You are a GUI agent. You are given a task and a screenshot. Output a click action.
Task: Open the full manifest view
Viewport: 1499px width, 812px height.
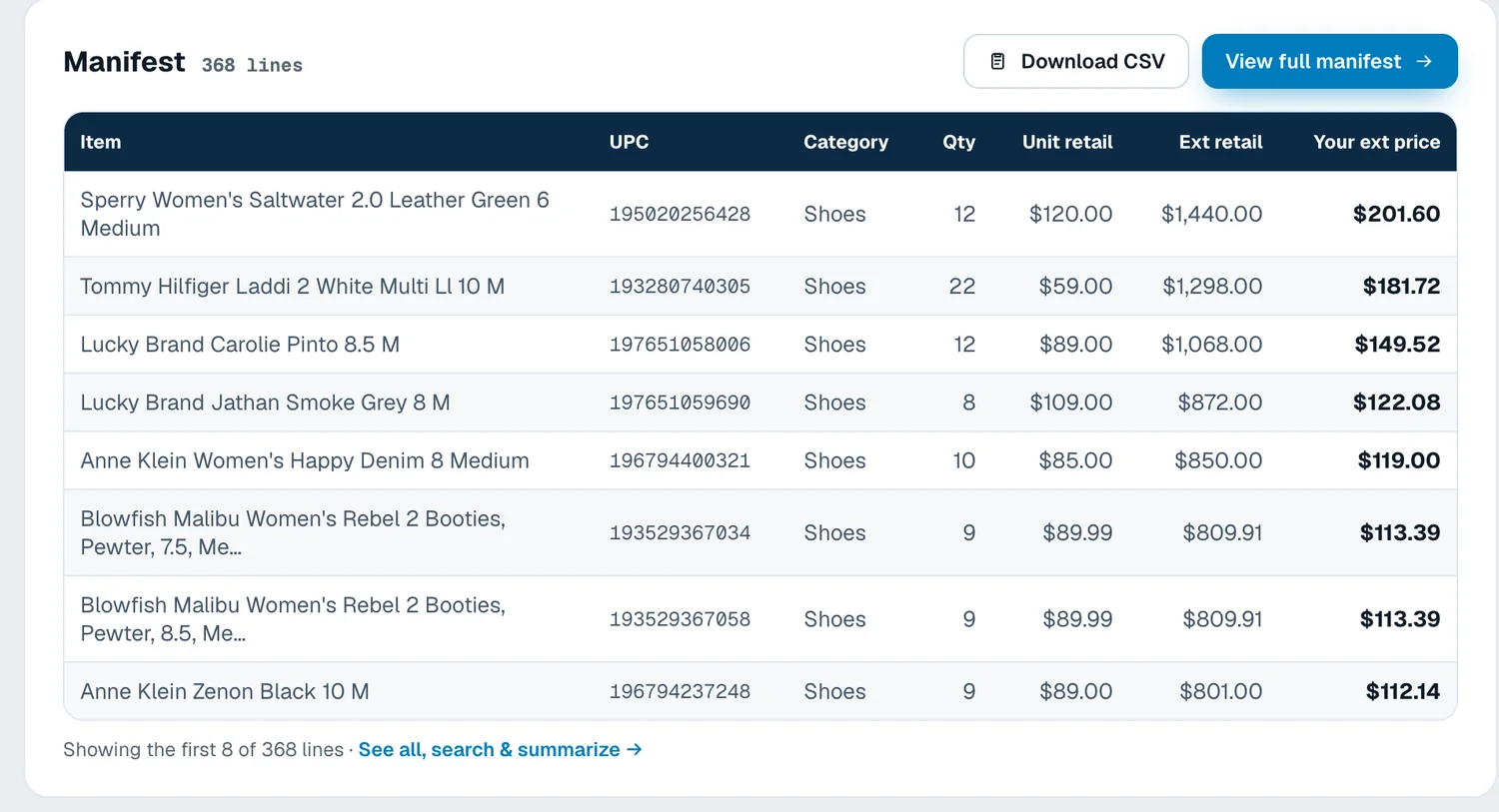(1329, 62)
